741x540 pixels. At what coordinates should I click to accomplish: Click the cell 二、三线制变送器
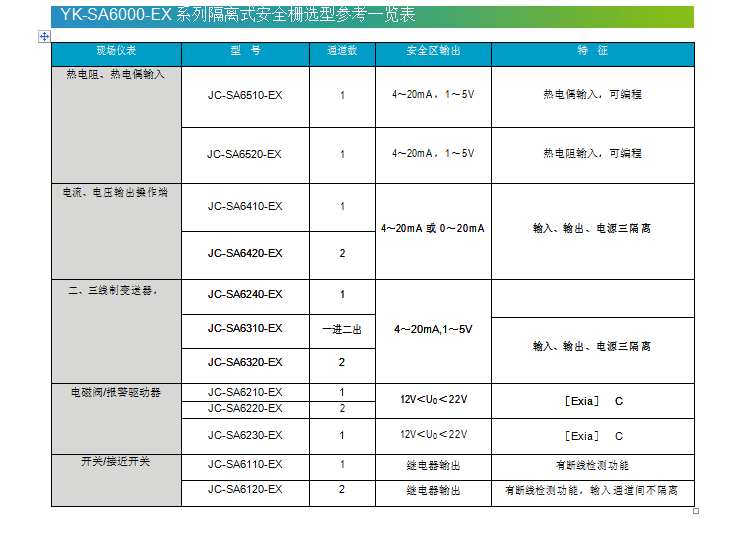tap(116, 332)
